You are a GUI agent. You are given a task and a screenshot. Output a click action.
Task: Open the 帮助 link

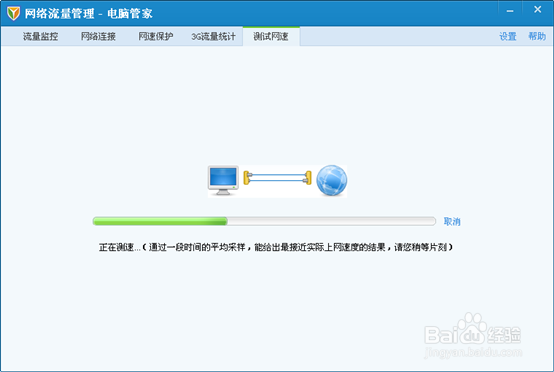tap(537, 36)
